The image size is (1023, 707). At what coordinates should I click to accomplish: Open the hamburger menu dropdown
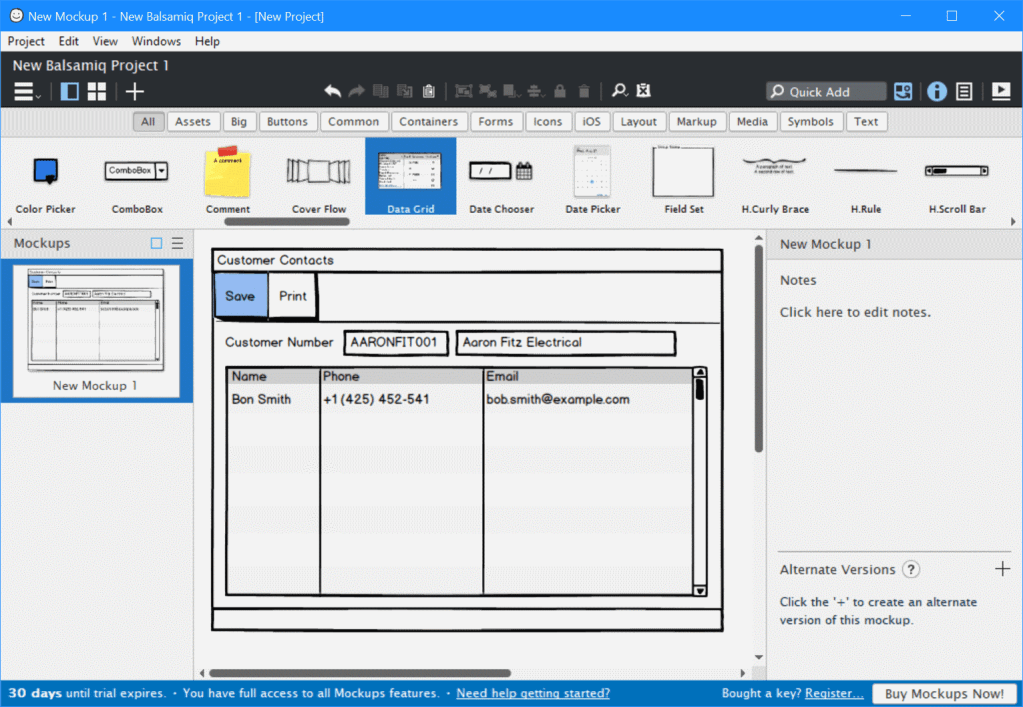[x=22, y=91]
